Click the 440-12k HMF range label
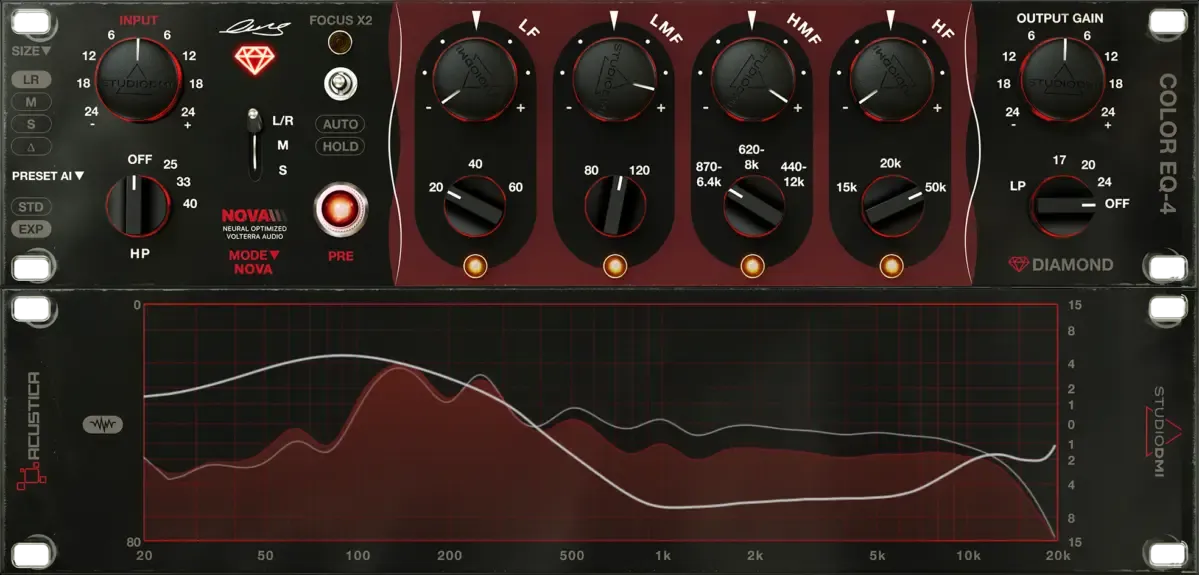 [794, 172]
